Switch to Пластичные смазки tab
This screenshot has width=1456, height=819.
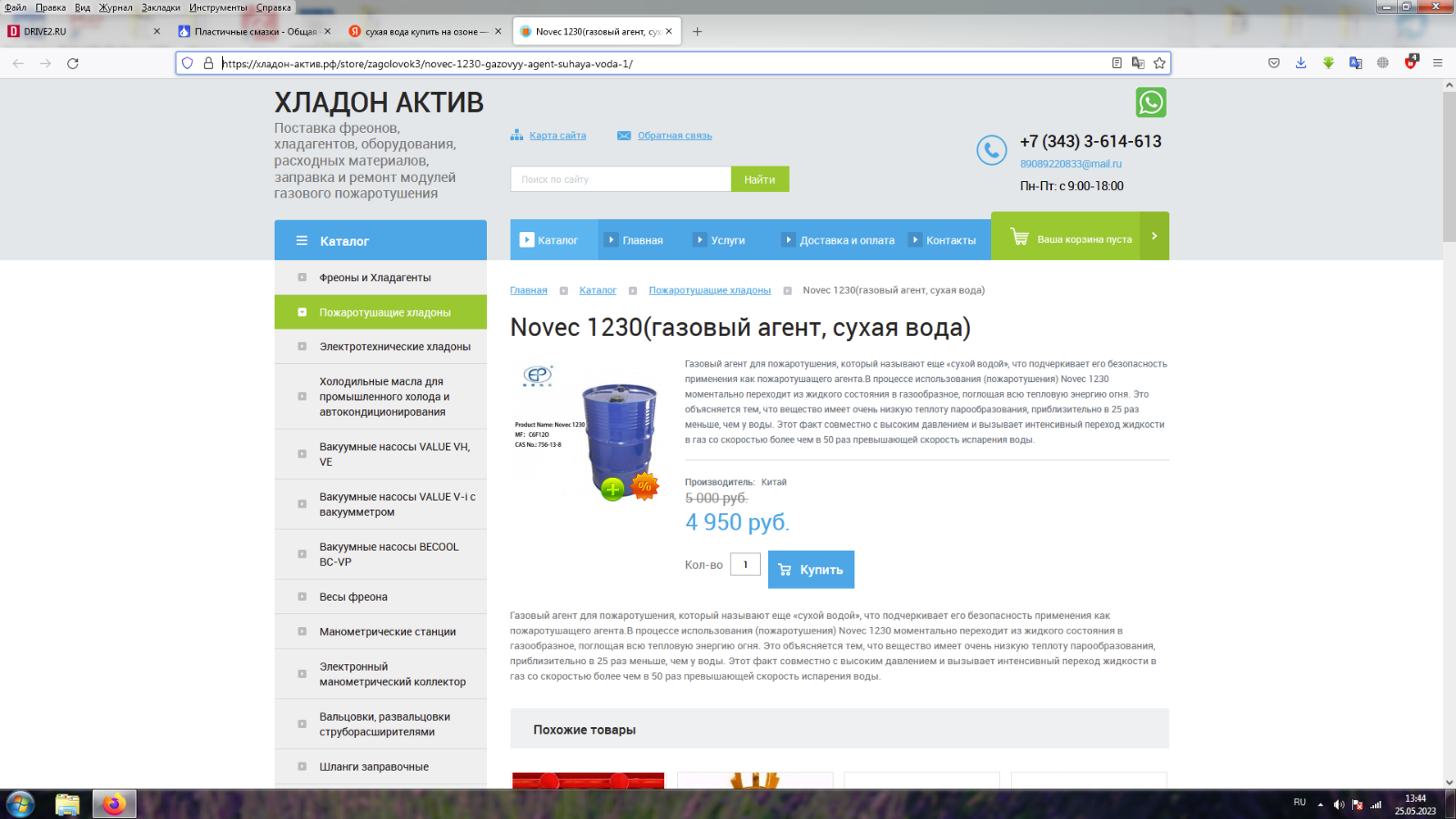point(255,31)
